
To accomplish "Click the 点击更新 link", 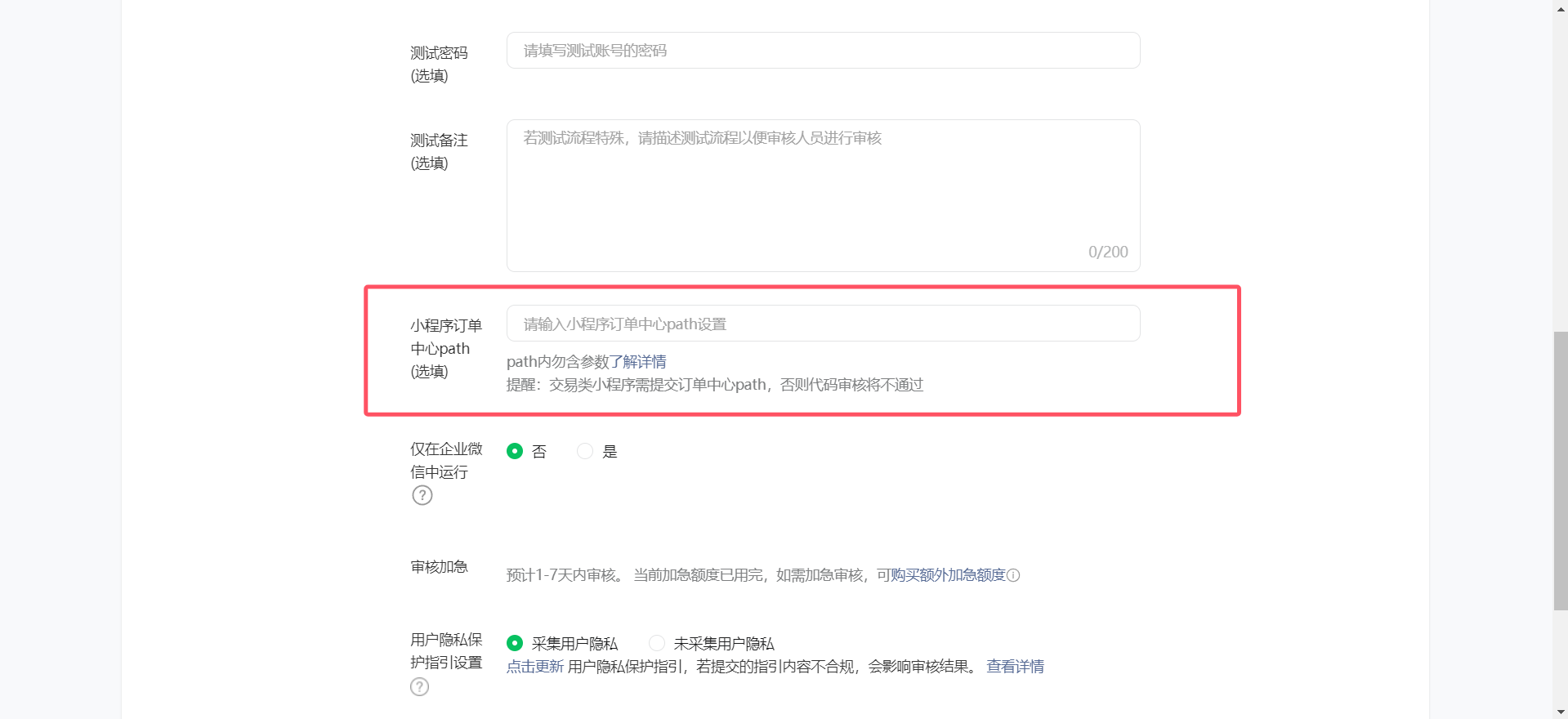I will point(534,667).
